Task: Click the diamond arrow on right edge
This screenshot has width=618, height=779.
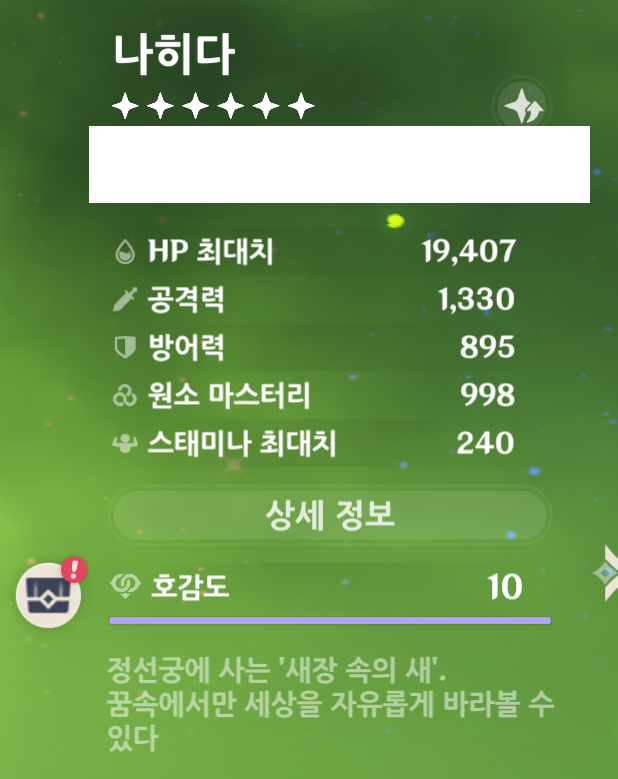Action: click(x=606, y=573)
